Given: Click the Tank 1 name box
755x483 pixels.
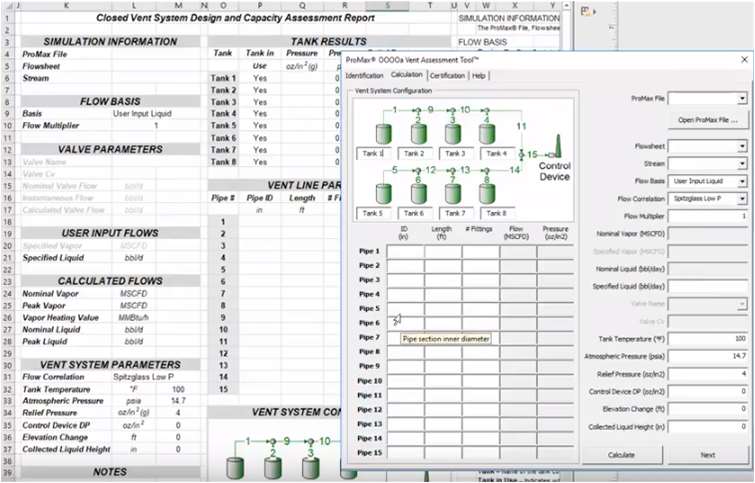Looking at the screenshot, I should pyautogui.click(x=373, y=154).
